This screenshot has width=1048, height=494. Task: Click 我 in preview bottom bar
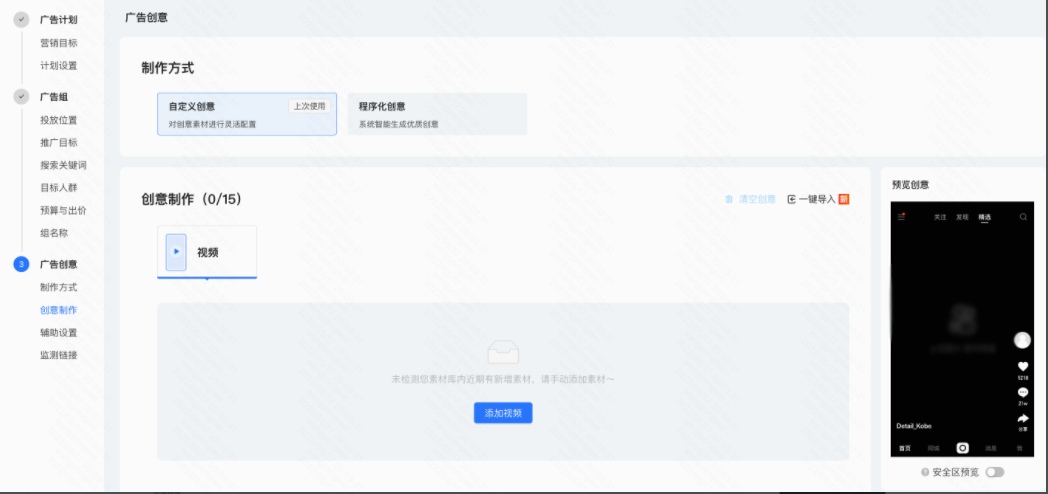1020,449
